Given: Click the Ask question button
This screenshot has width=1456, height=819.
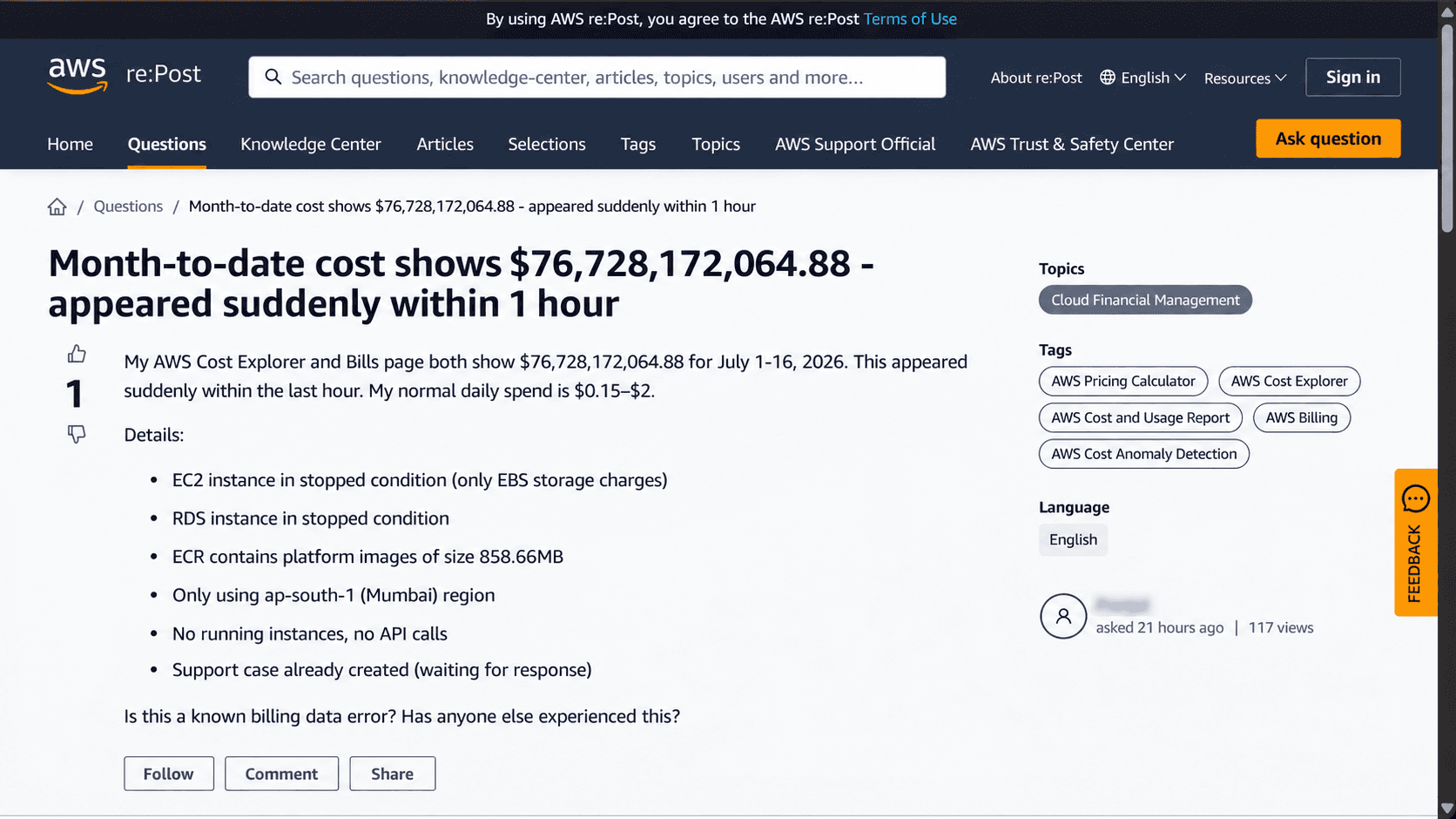Looking at the screenshot, I should 1328,139.
